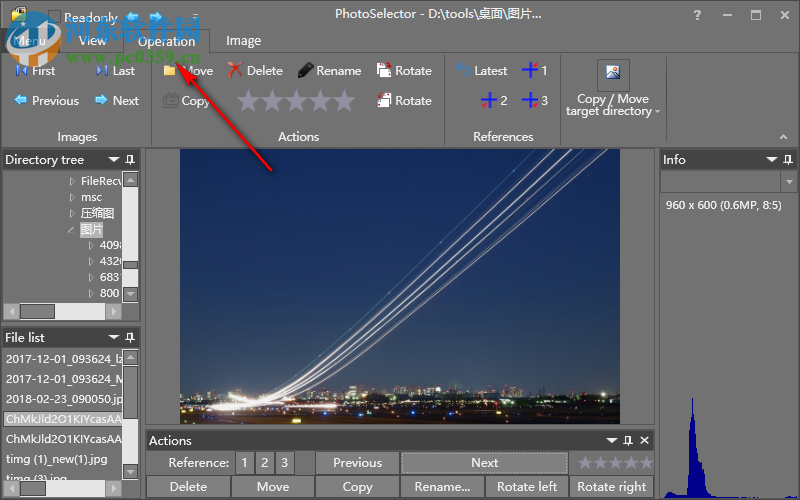Select the 图片 folder in tree
Image resolution: width=800 pixels, height=500 pixels.
tap(91, 230)
